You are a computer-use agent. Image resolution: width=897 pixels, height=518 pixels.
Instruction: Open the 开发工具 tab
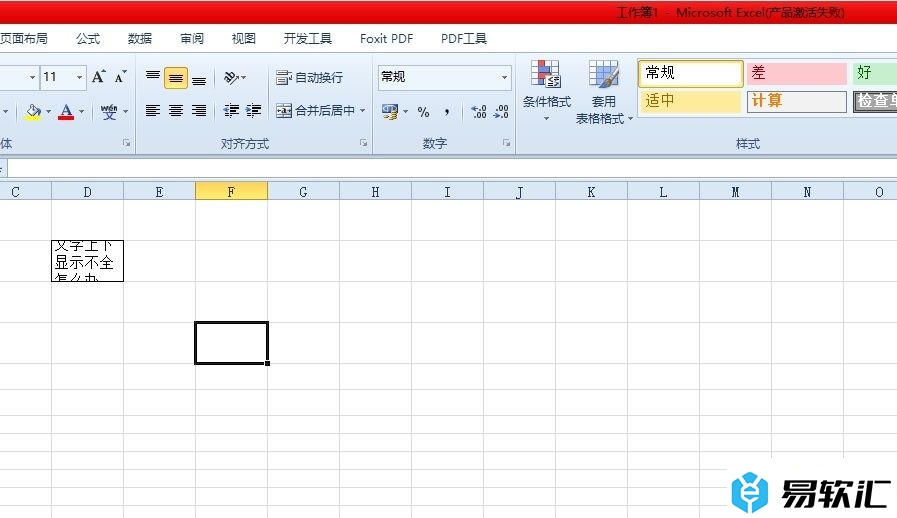(x=307, y=38)
